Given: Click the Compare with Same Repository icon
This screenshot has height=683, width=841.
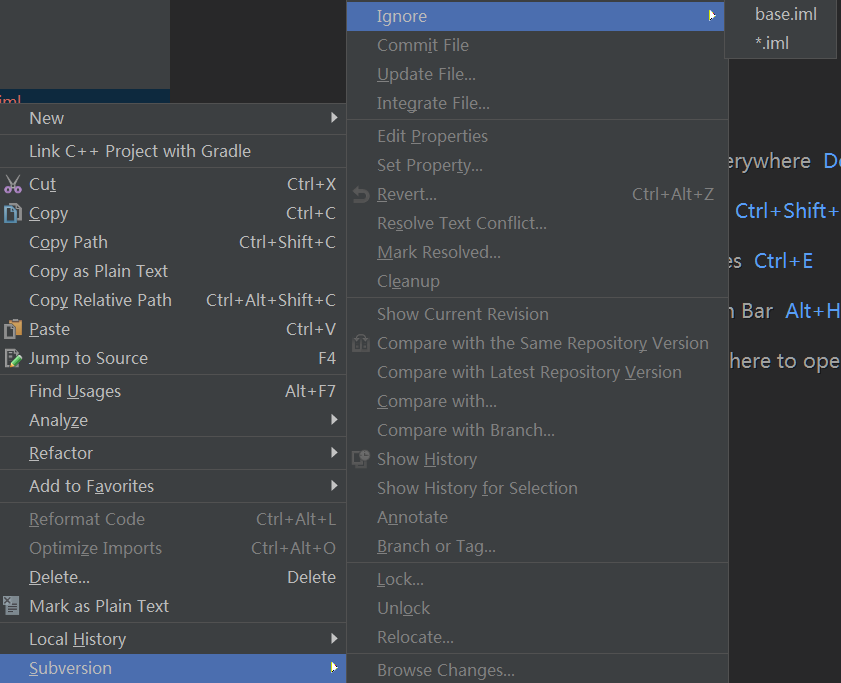Looking at the screenshot, I should [361, 343].
